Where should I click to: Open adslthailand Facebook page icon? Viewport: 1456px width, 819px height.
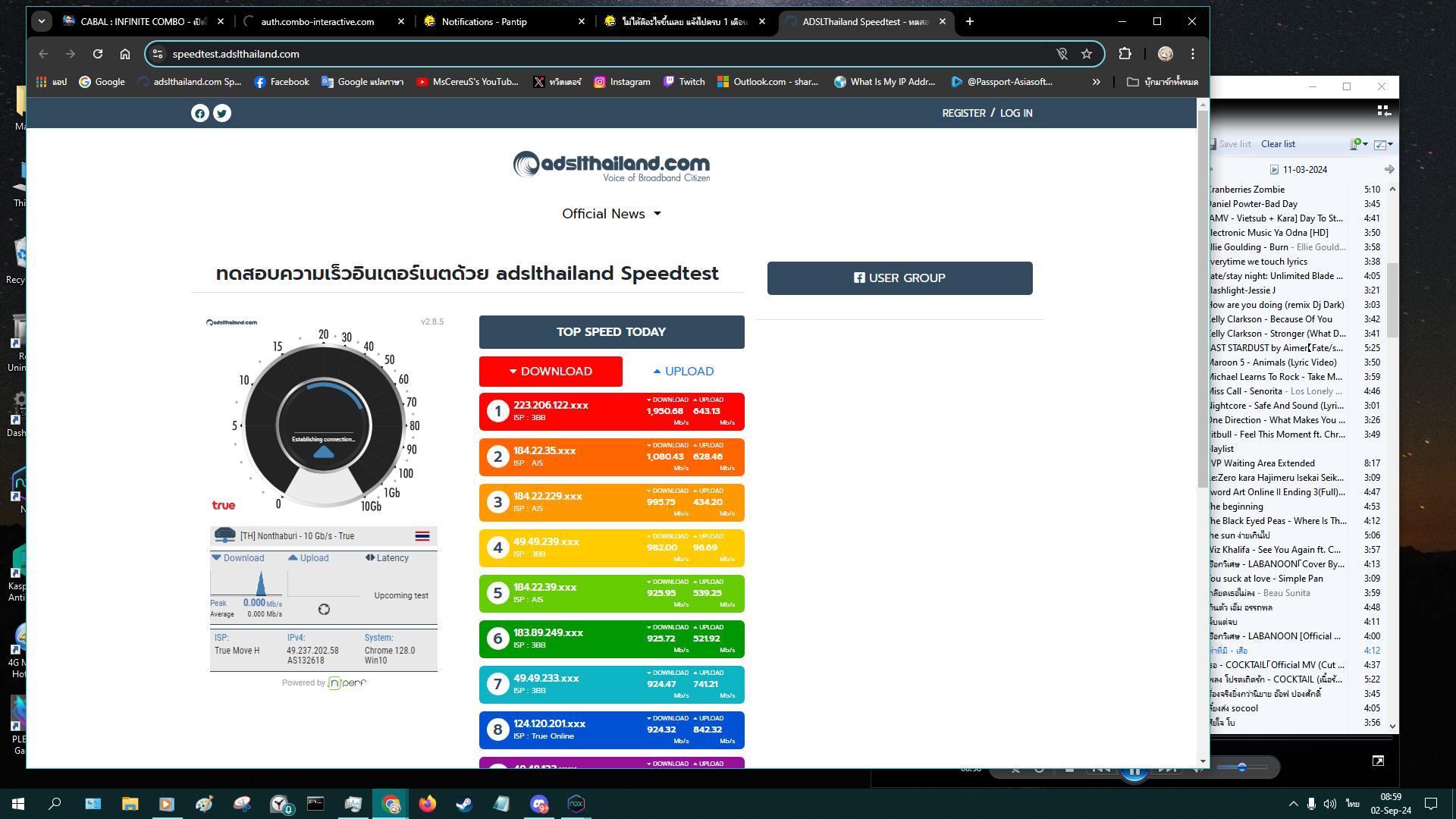[199, 114]
